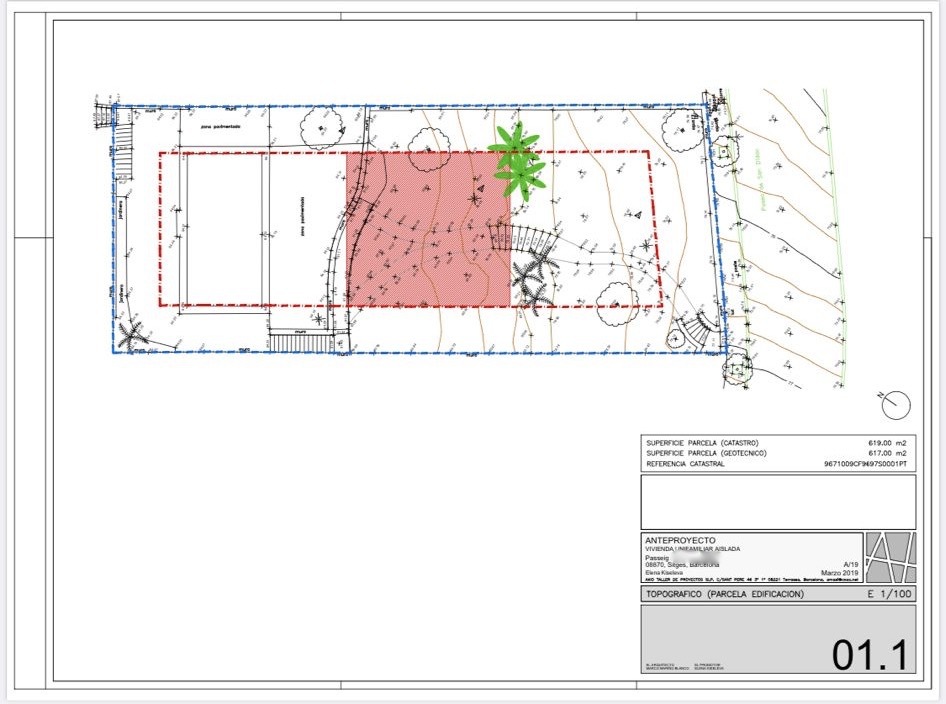Click the SUPERFICIE PARCELA (CATASTRO) row
946x704 pixels.
click(x=703, y=442)
